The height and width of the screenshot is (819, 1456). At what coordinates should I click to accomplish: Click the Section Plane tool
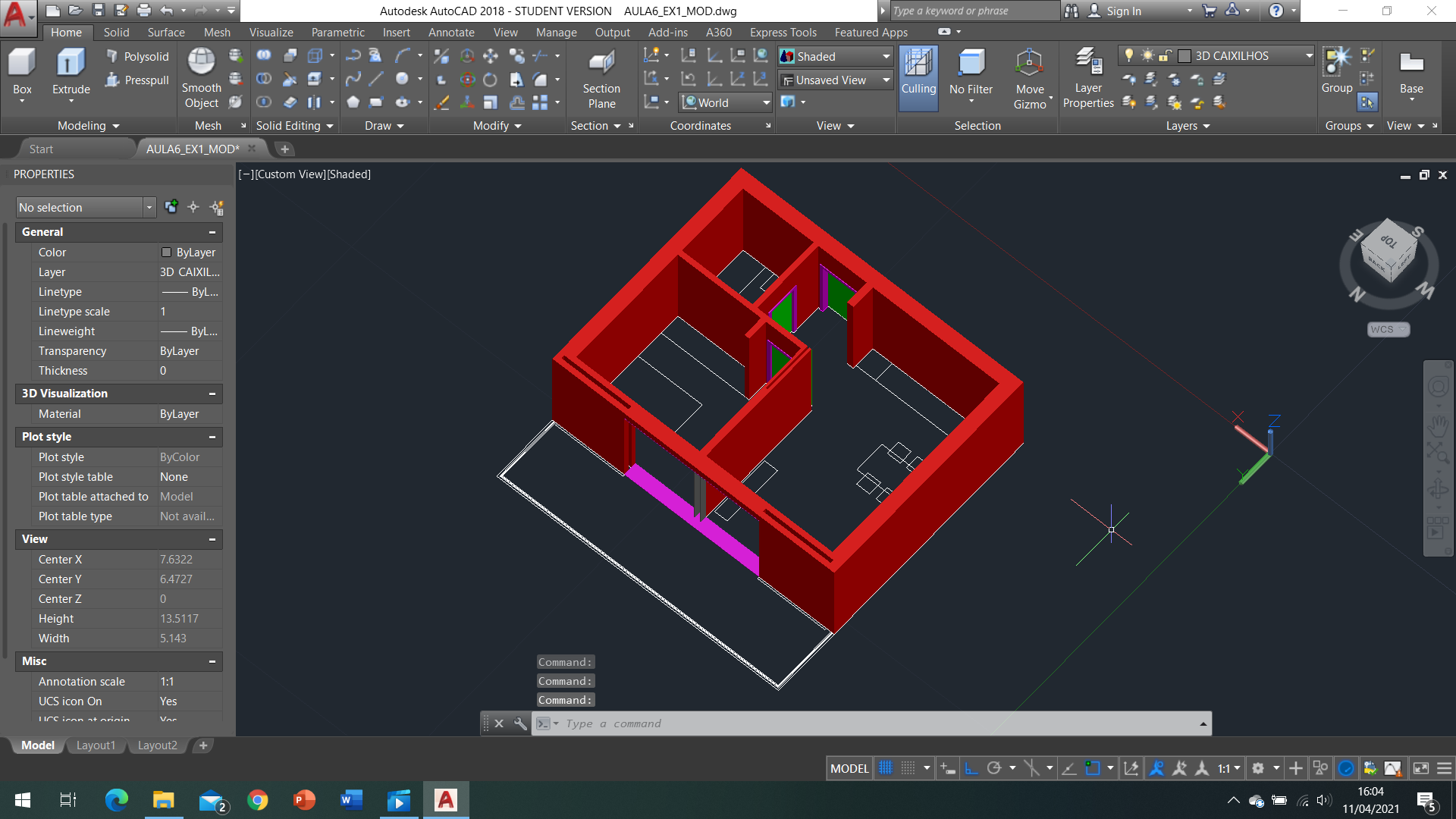[x=601, y=64]
